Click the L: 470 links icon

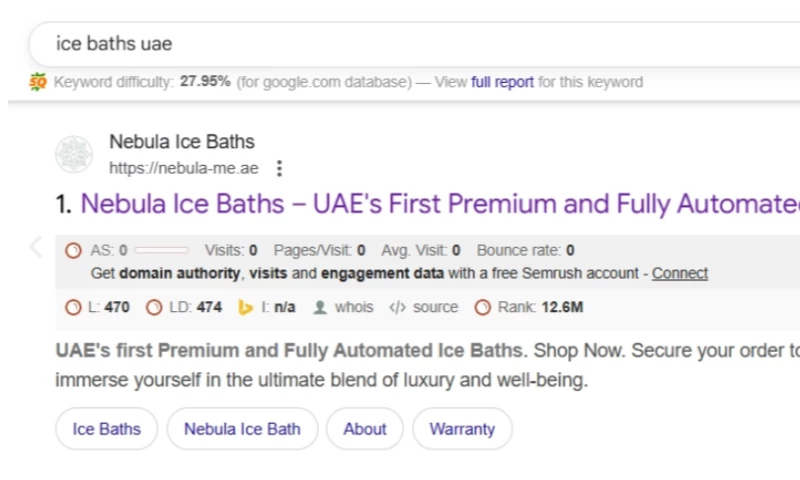(73, 307)
